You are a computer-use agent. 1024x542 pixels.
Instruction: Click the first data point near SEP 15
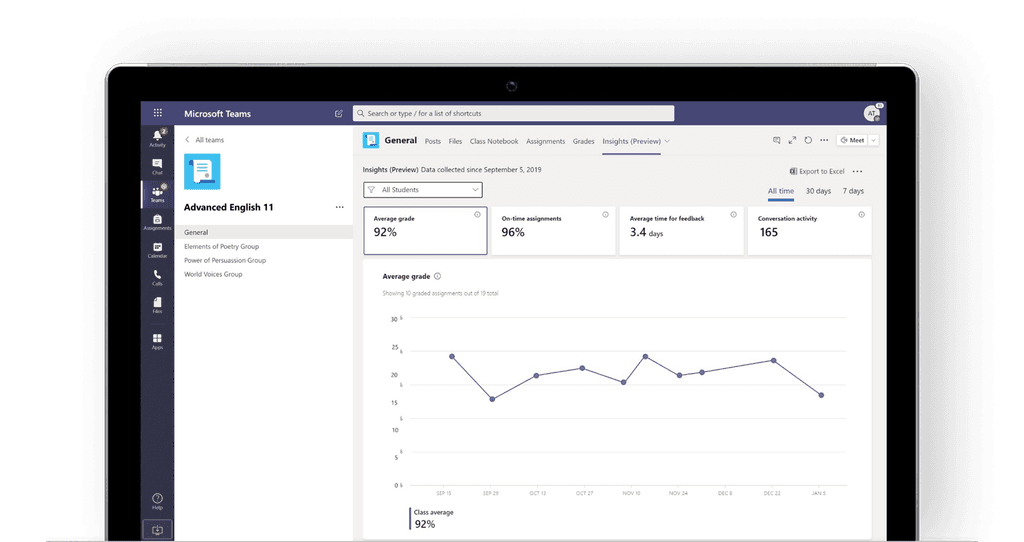coord(452,357)
